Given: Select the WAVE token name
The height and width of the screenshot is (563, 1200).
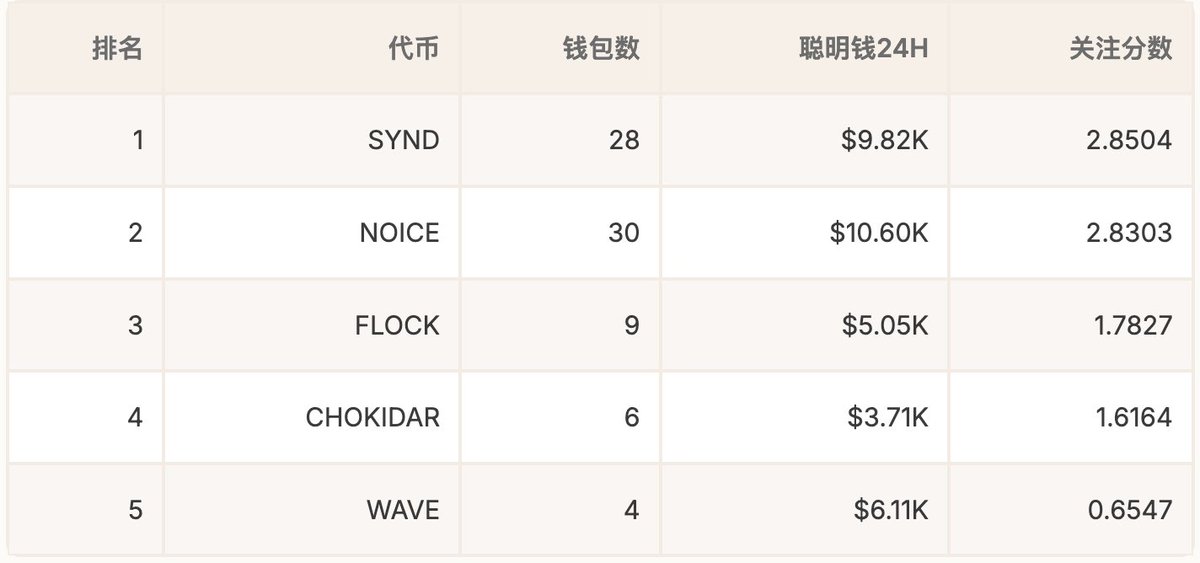Looking at the screenshot, I should point(402,510).
